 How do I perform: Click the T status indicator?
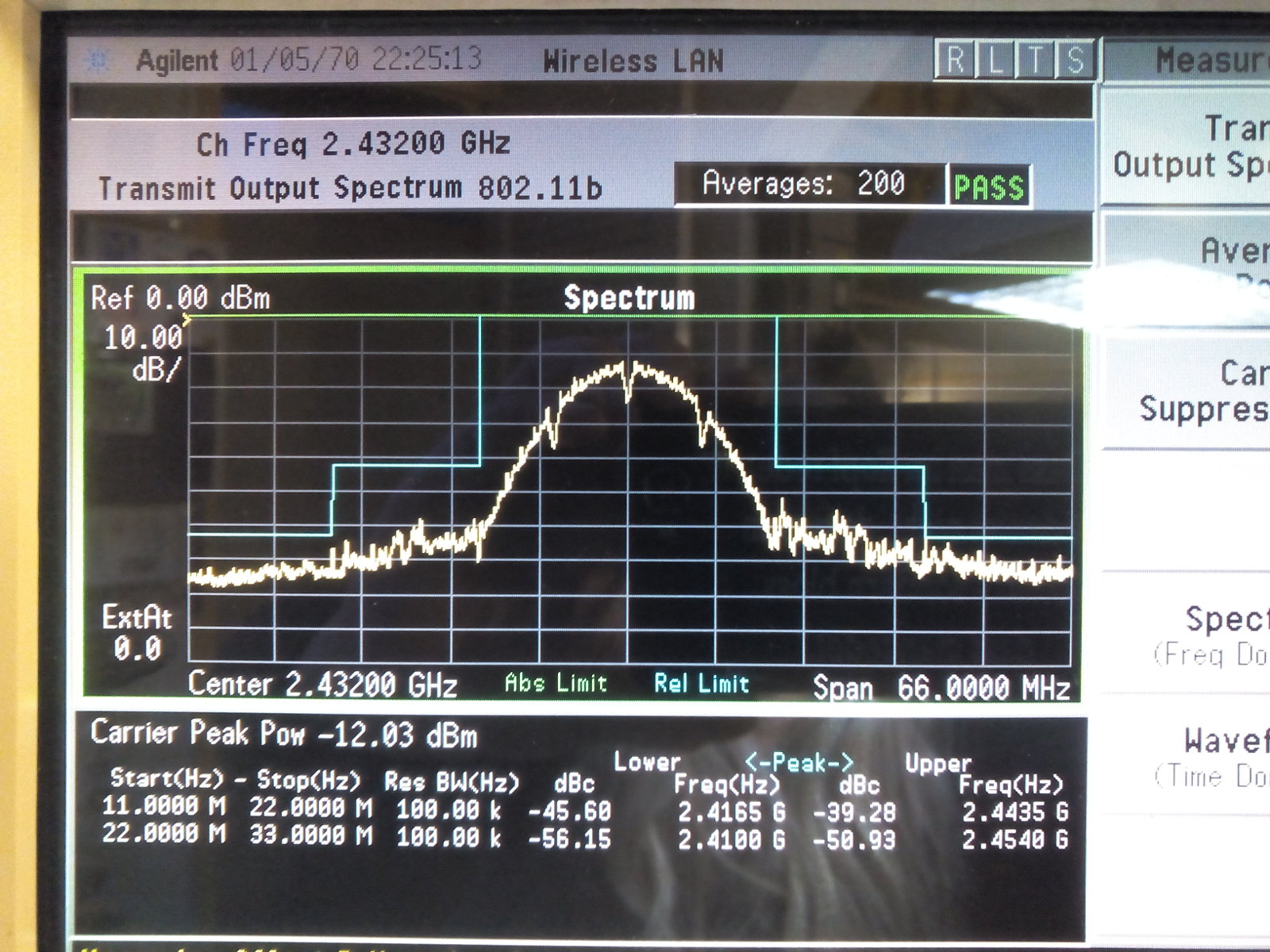[x=1036, y=60]
